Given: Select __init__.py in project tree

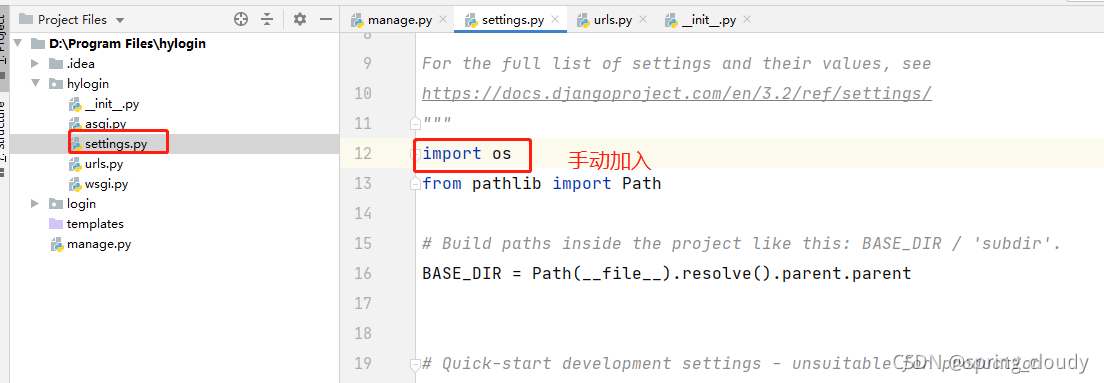Looking at the screenshot, I should [111, 104].
